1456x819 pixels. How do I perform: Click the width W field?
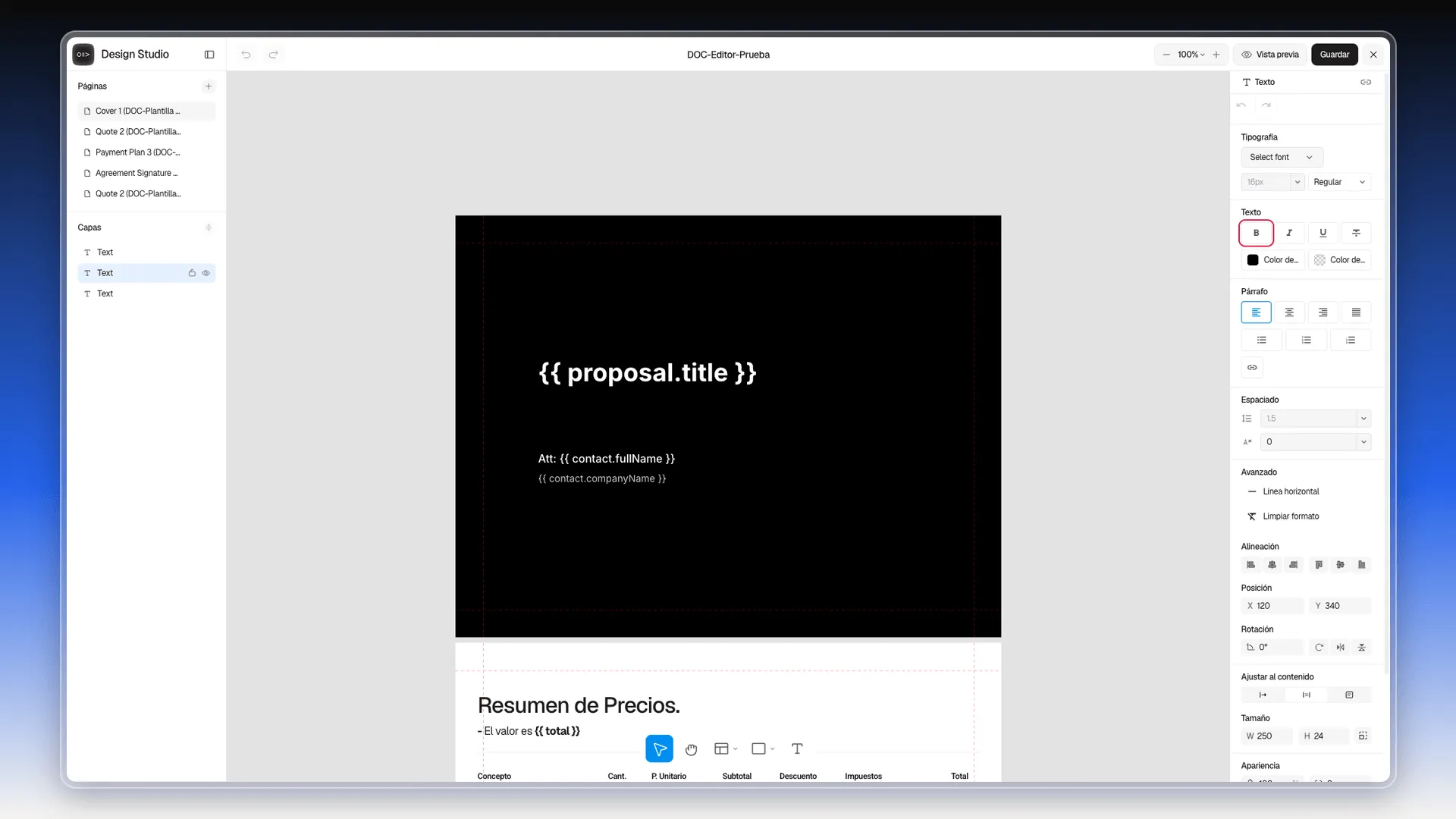coord(1268,736)
